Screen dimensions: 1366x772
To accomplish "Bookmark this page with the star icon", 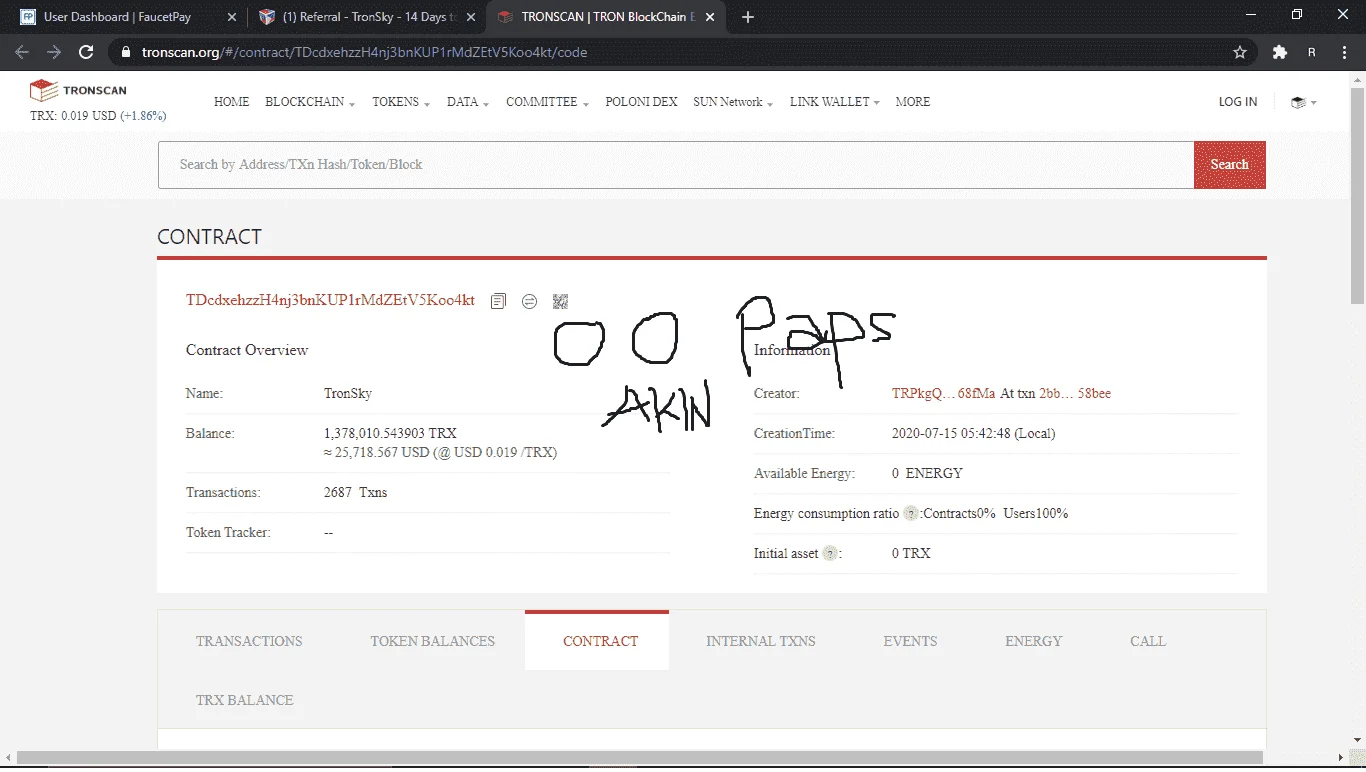I will (1240, 52).
